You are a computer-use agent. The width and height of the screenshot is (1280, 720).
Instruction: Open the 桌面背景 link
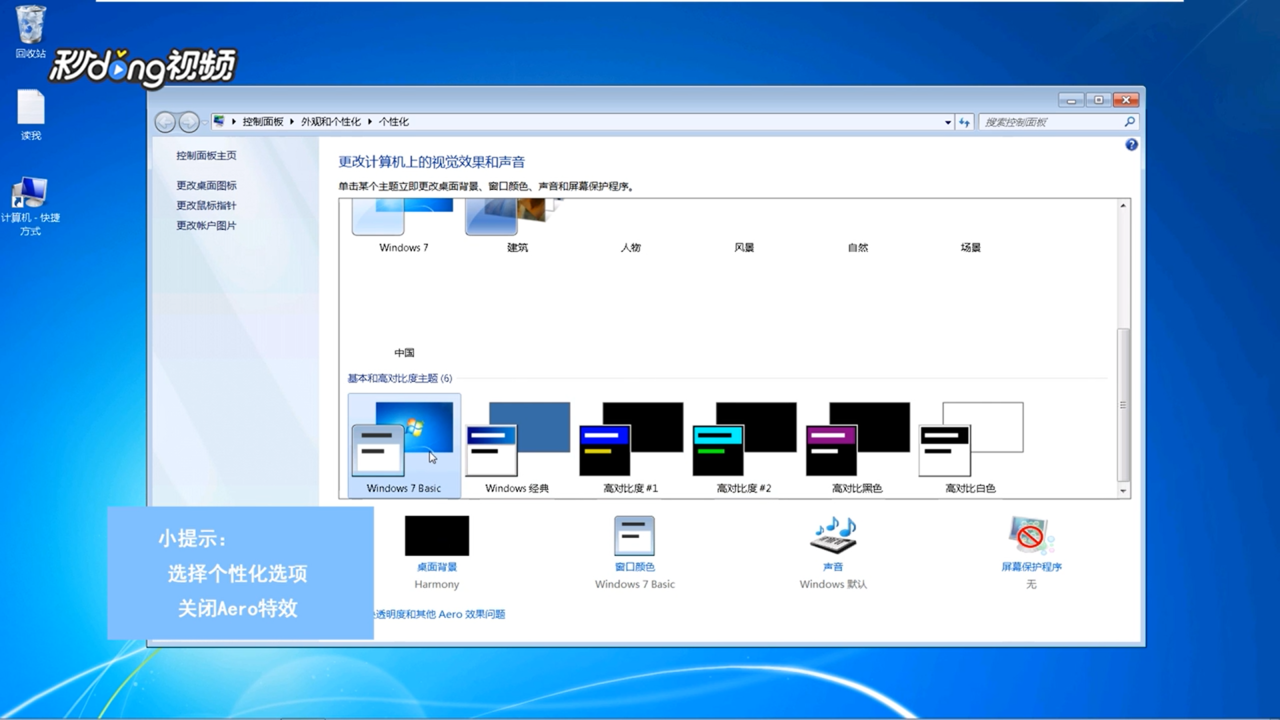tap(437, 567)
